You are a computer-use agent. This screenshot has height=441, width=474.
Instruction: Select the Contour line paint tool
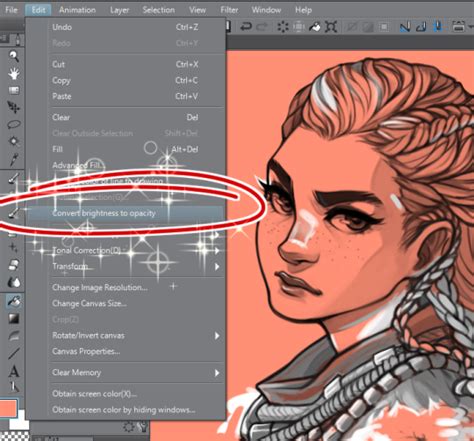(x=14, y=336)
